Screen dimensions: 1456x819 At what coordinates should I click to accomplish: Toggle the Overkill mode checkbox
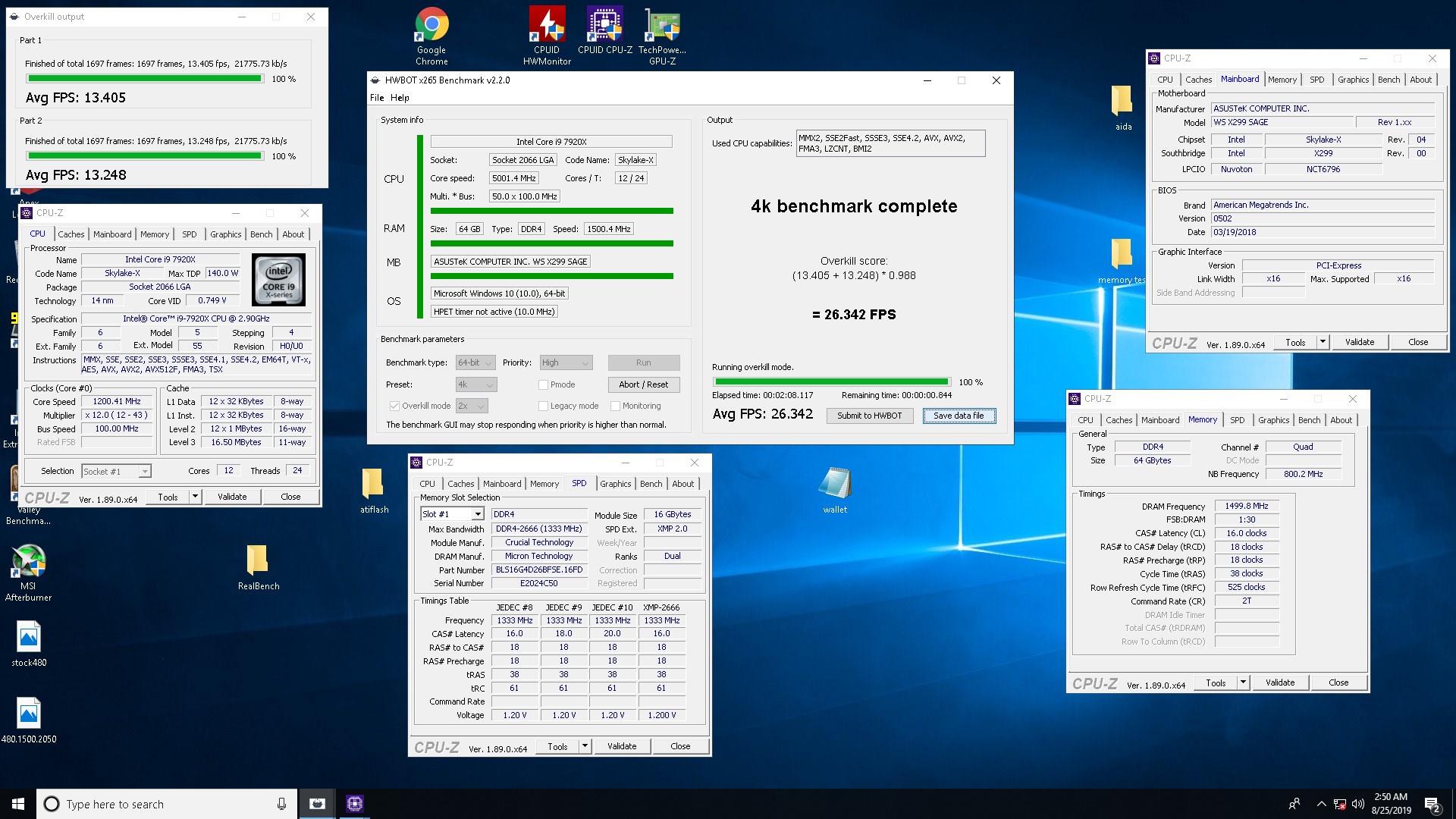tap(394, 406)
